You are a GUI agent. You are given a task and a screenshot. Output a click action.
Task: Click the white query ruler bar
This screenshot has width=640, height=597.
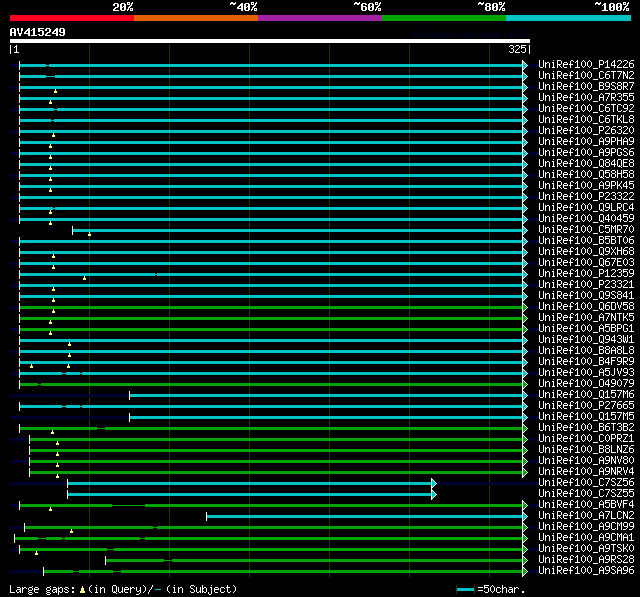tap(269, 41)
